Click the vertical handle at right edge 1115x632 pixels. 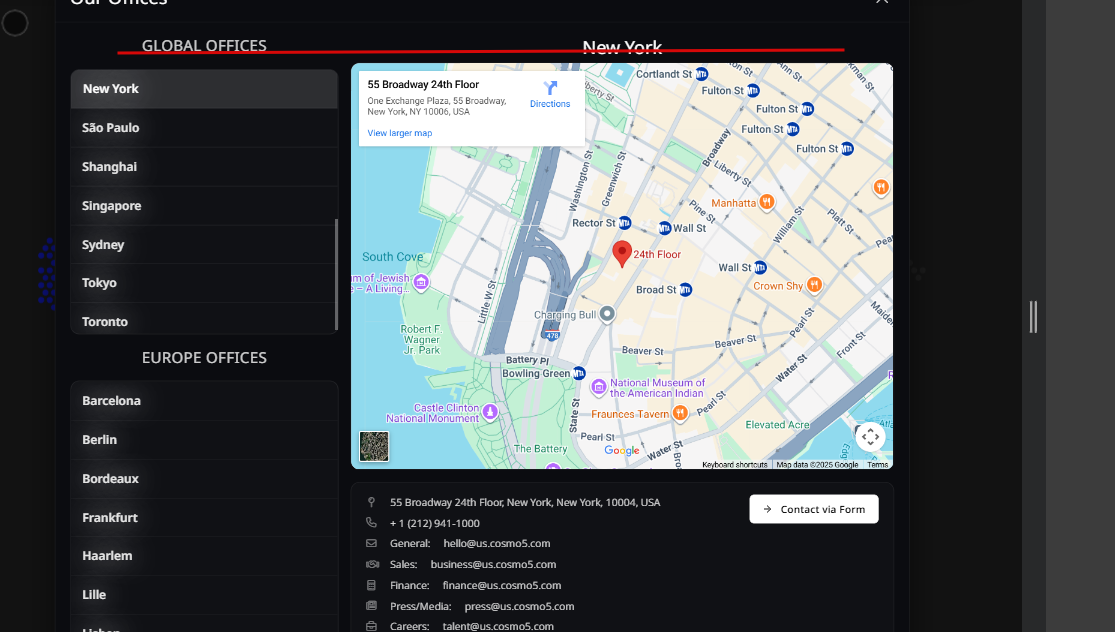click(1033, 316)
